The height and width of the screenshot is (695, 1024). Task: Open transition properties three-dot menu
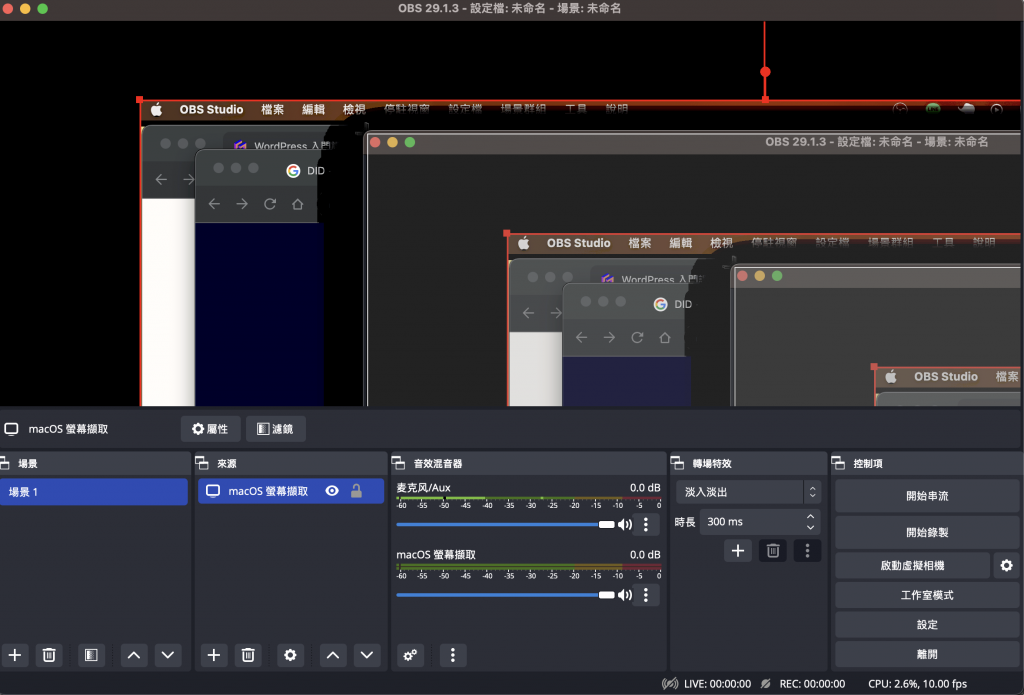tap(808, 551)
